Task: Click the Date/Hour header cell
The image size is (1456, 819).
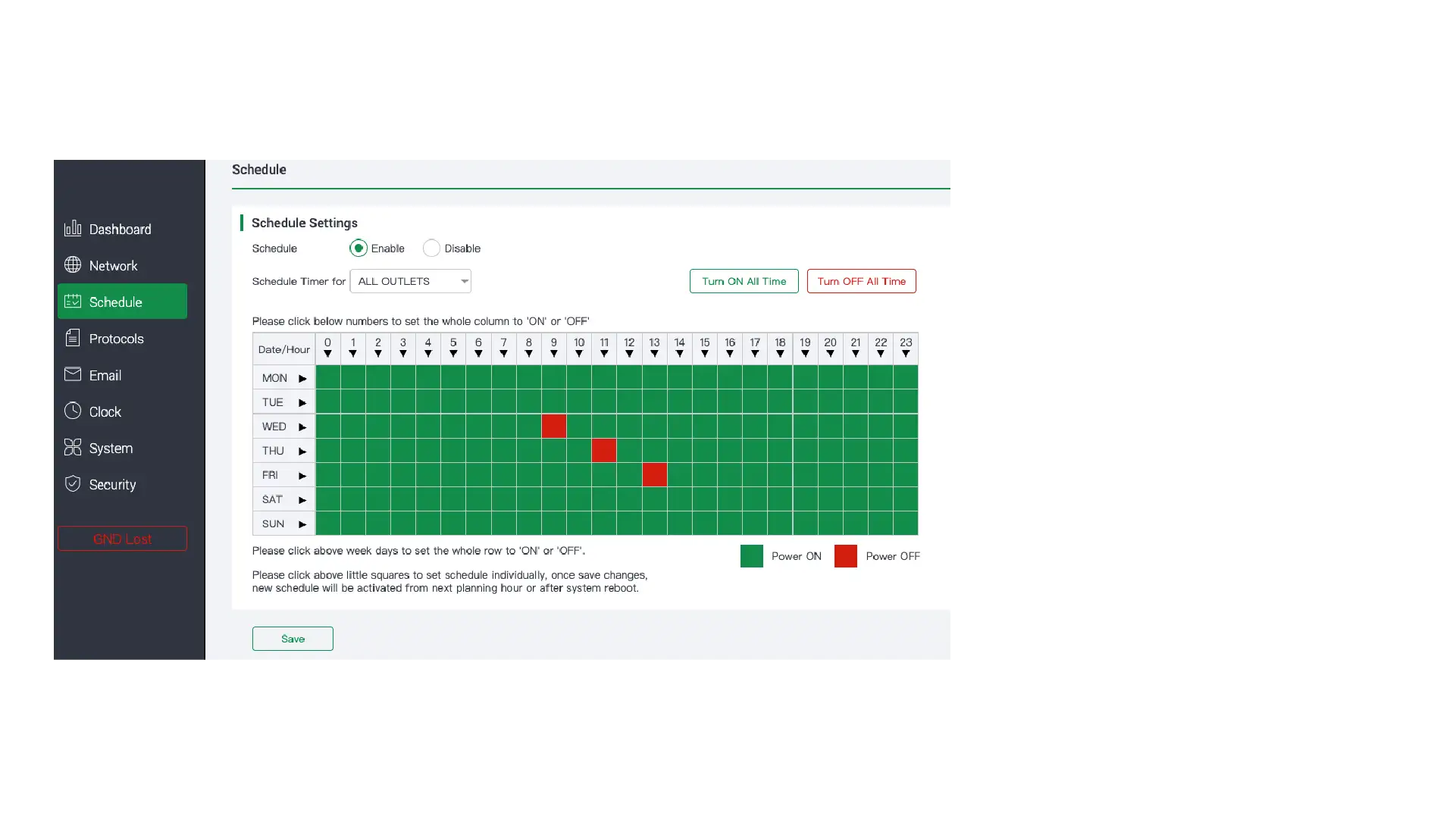Action: click(284, 349)
